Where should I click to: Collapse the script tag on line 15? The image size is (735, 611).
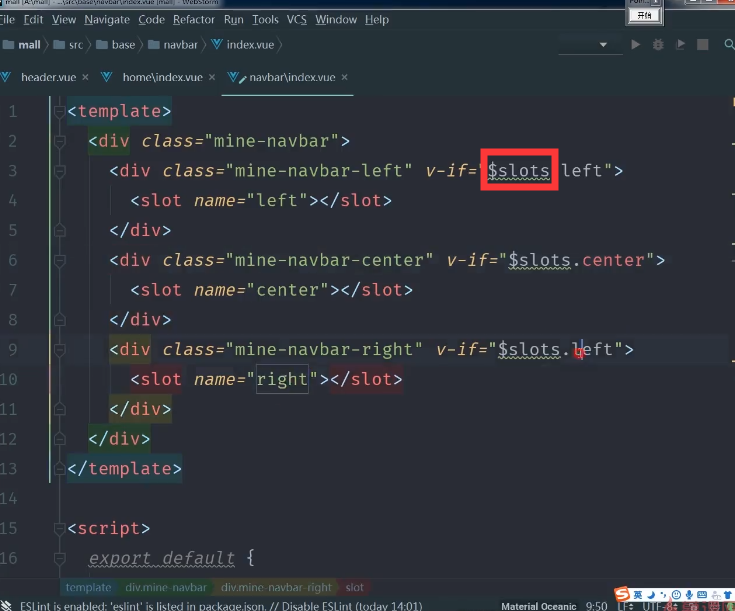pyautogui.click(x=60, y=529)
